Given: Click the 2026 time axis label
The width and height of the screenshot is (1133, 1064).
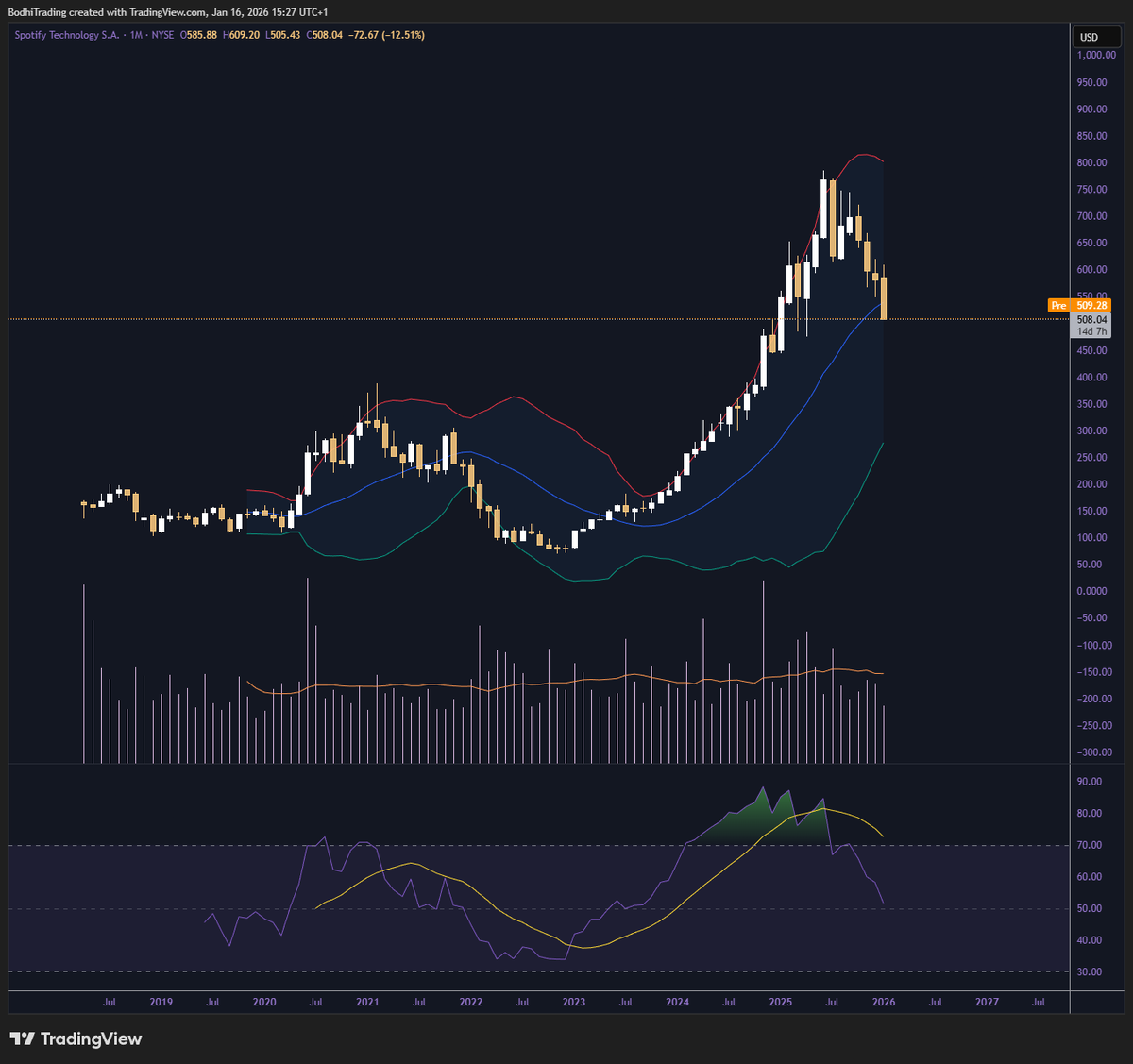Looking at the screenshot, I should pyautogui.click(x=883, y=1002).
